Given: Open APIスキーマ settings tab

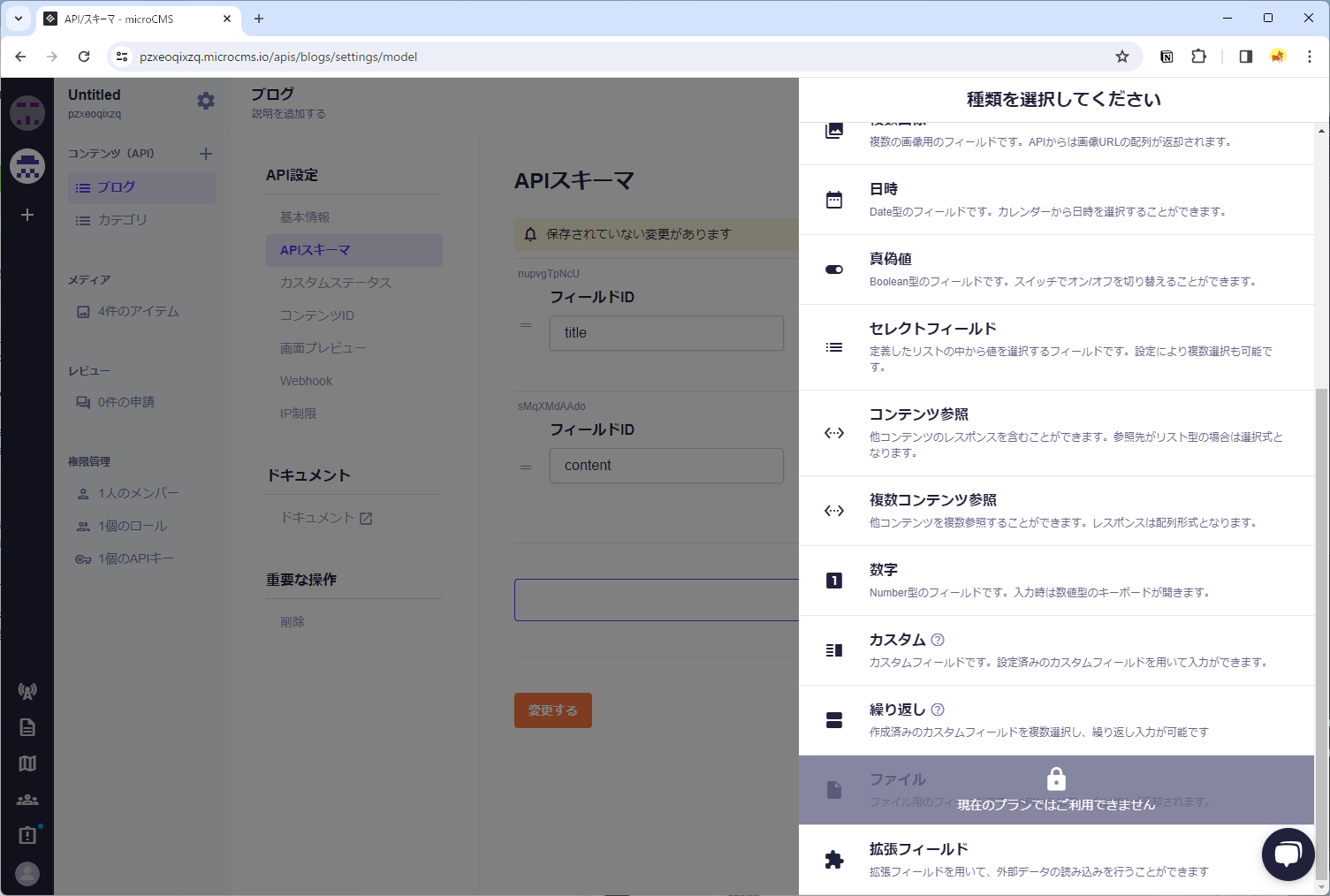Looking at the screenshot, I should click(x=354, y=250).
